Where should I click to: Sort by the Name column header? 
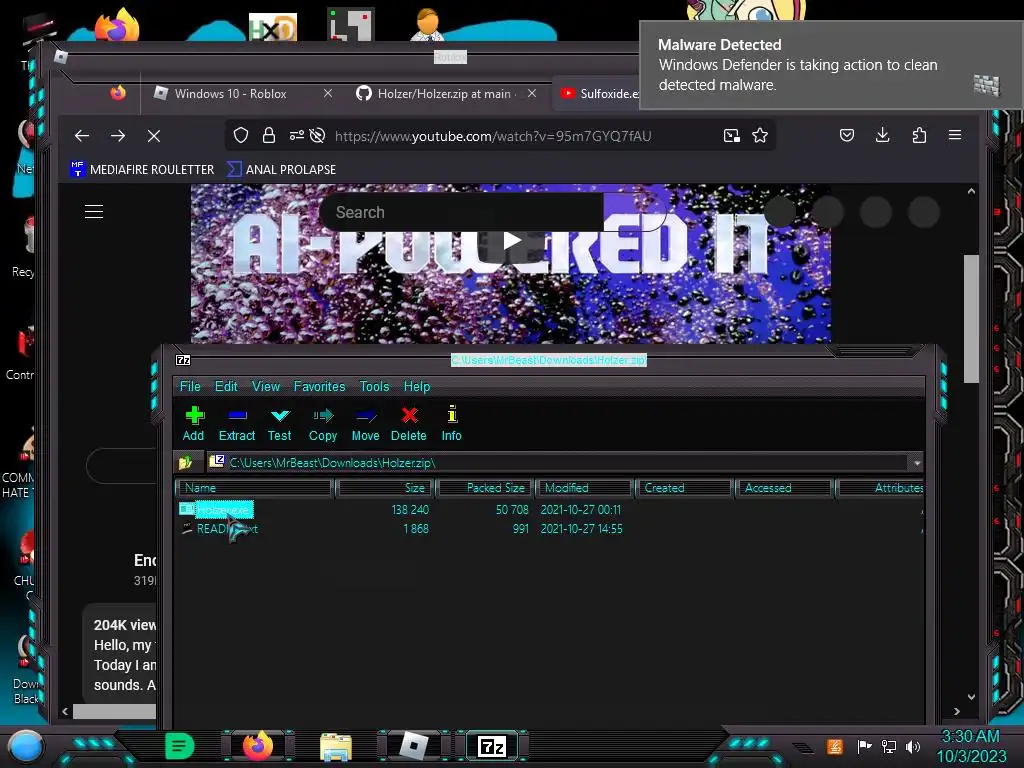[255, 488]
